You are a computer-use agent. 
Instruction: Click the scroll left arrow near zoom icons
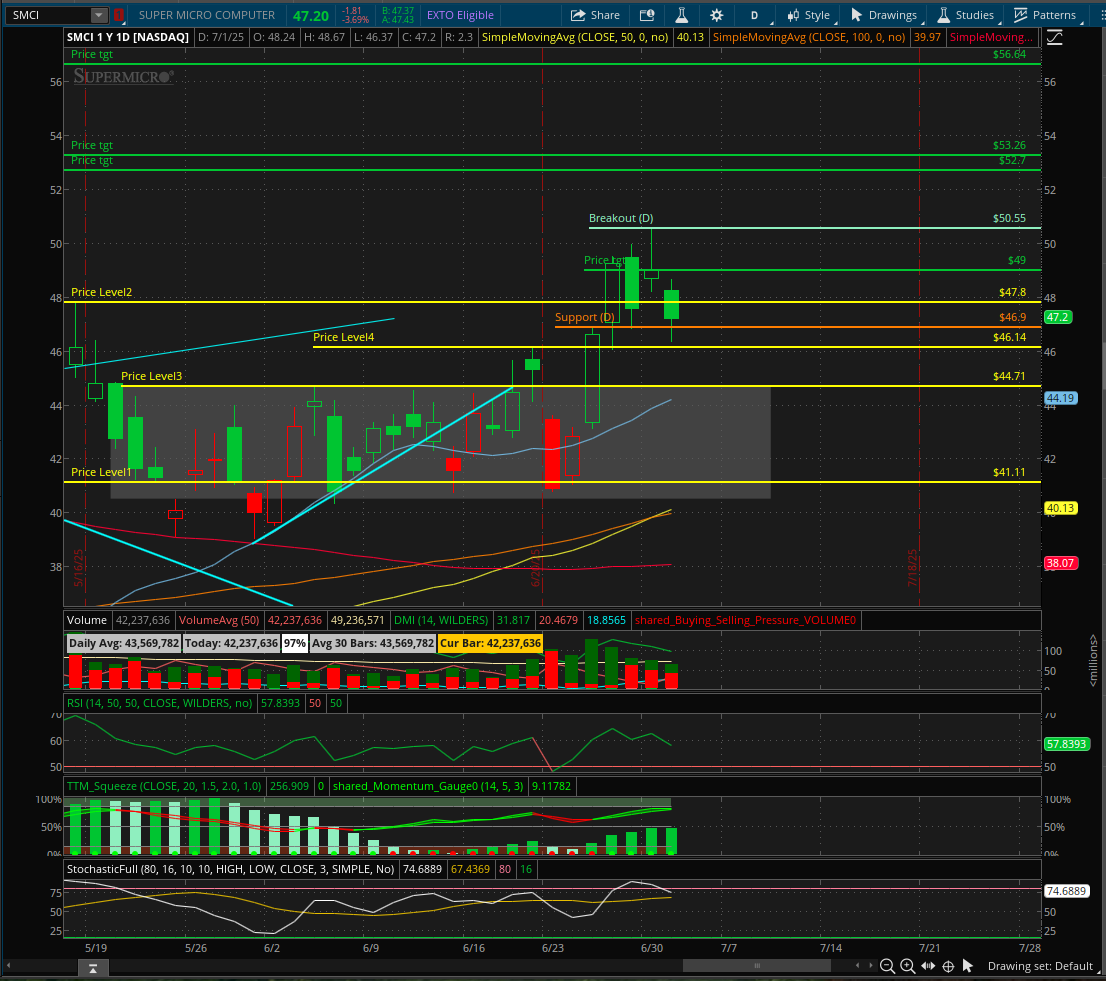tap(858, 966)
